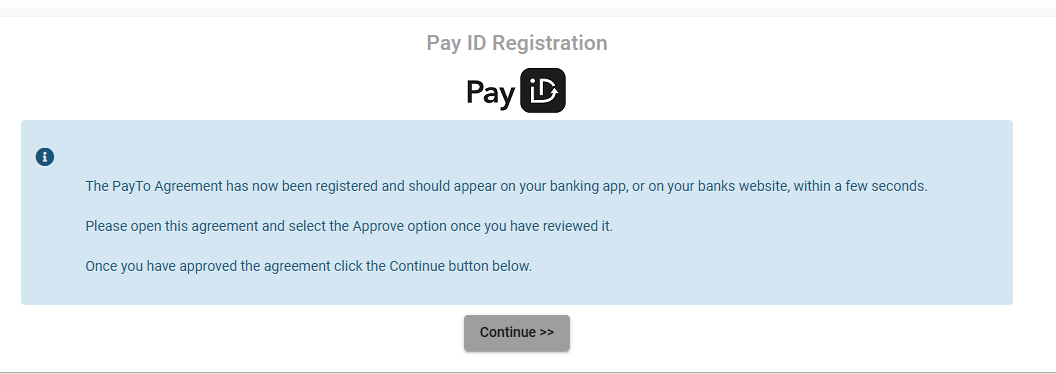Screen dimensions: 1056x374
Task: Click the blue info circle icon
Action: 45,157
